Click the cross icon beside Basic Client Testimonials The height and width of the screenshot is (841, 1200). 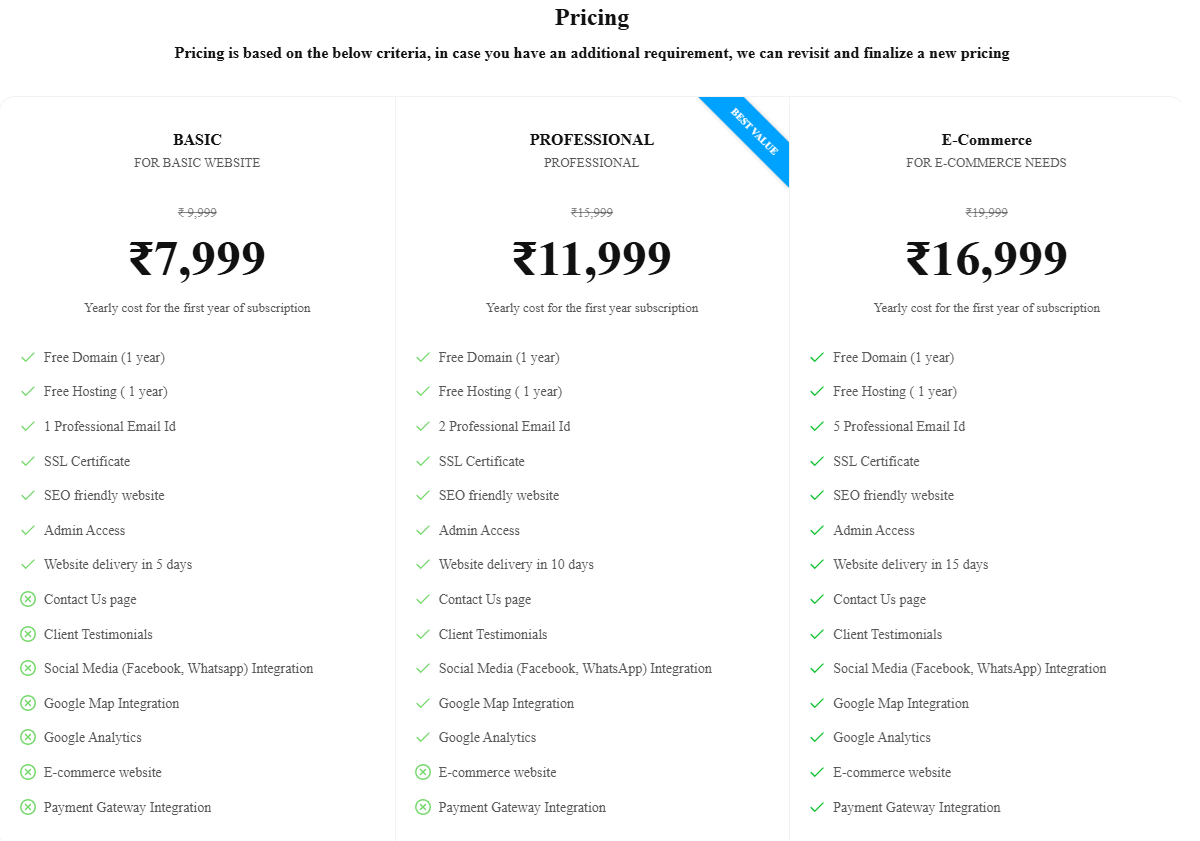tap(28, 634)
